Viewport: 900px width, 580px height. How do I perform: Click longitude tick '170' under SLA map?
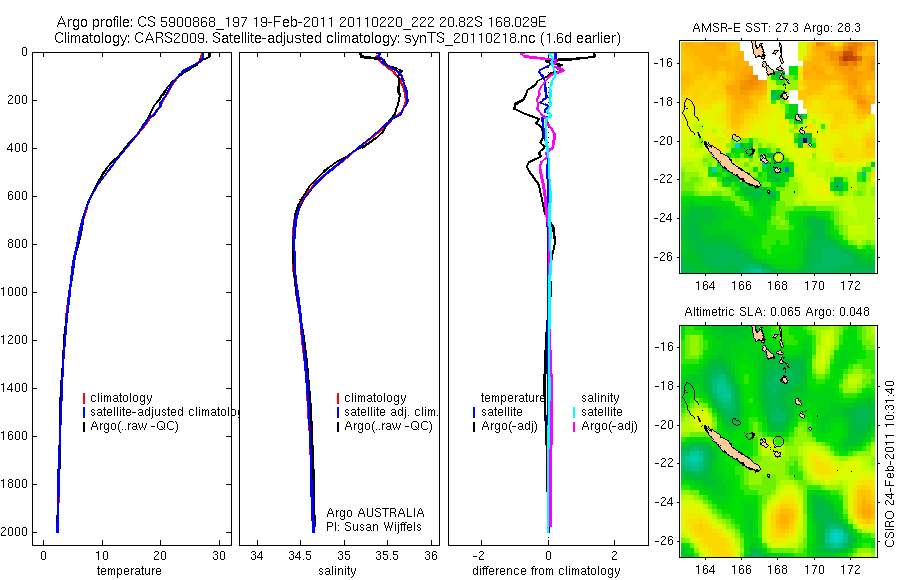click(x=814, y=570)
